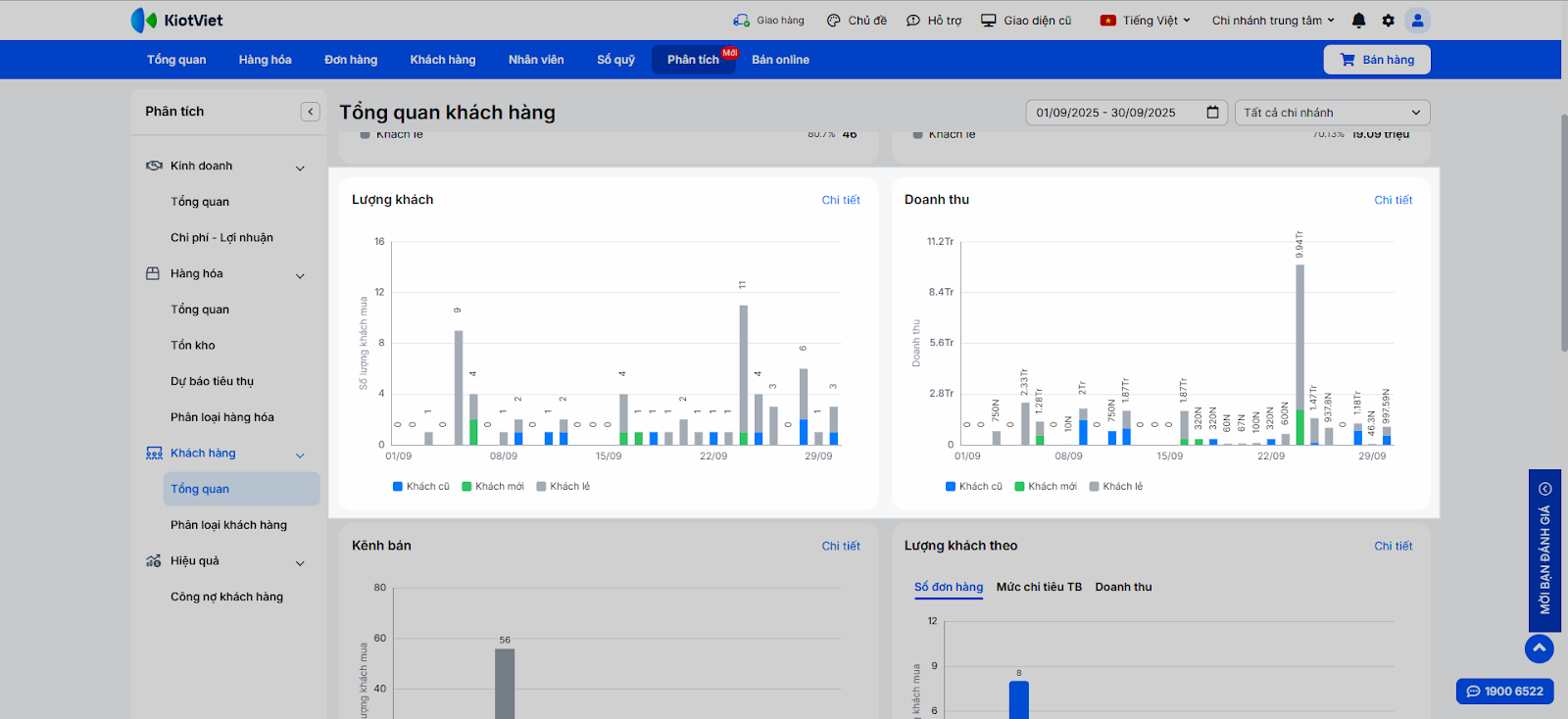Open Tiếng Việt language dropdown
This screenshot has height=719, width=1568.
tap(1145, 20)
